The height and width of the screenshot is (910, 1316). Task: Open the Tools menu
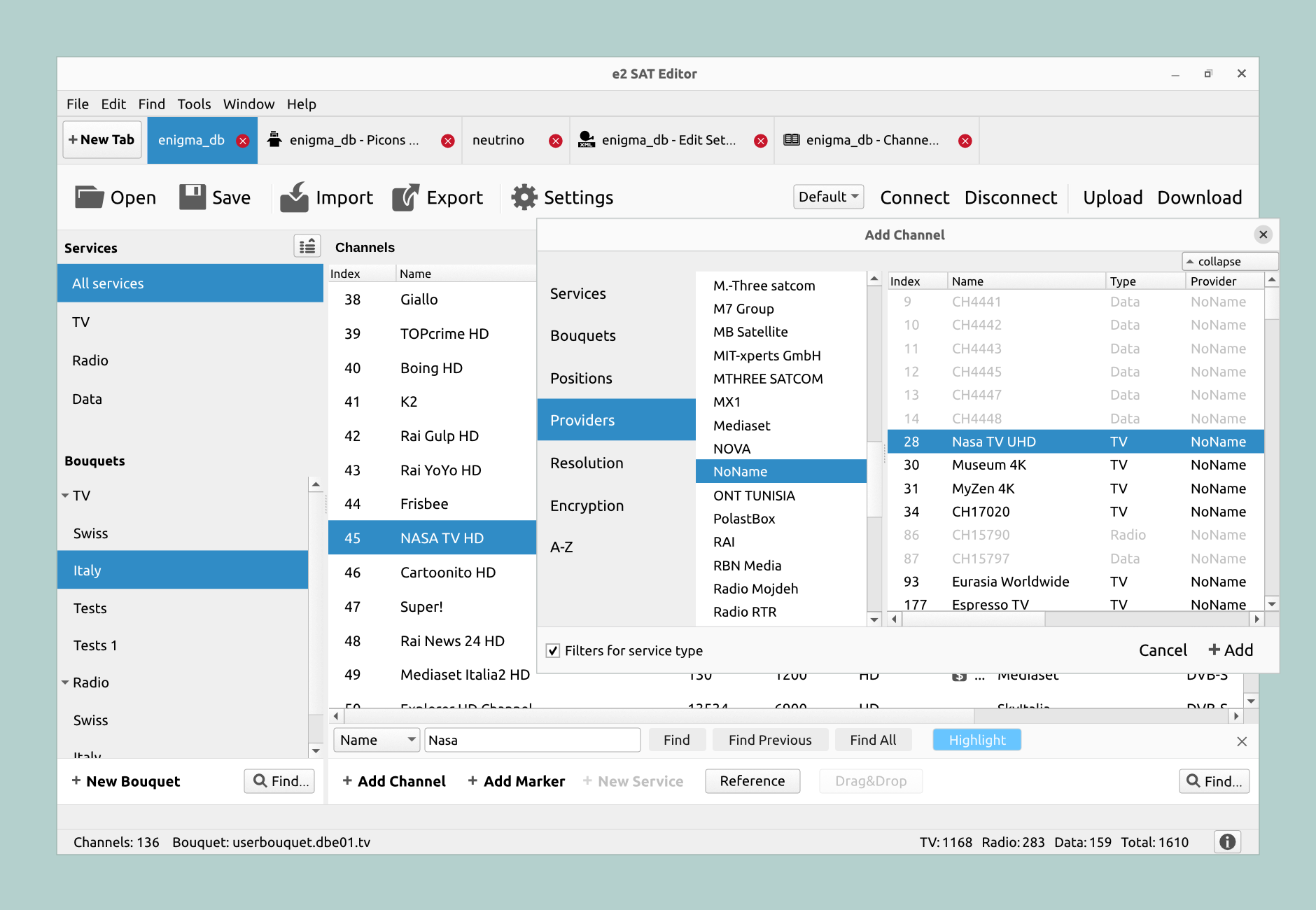pyautogui.click(x=194, y=104)
